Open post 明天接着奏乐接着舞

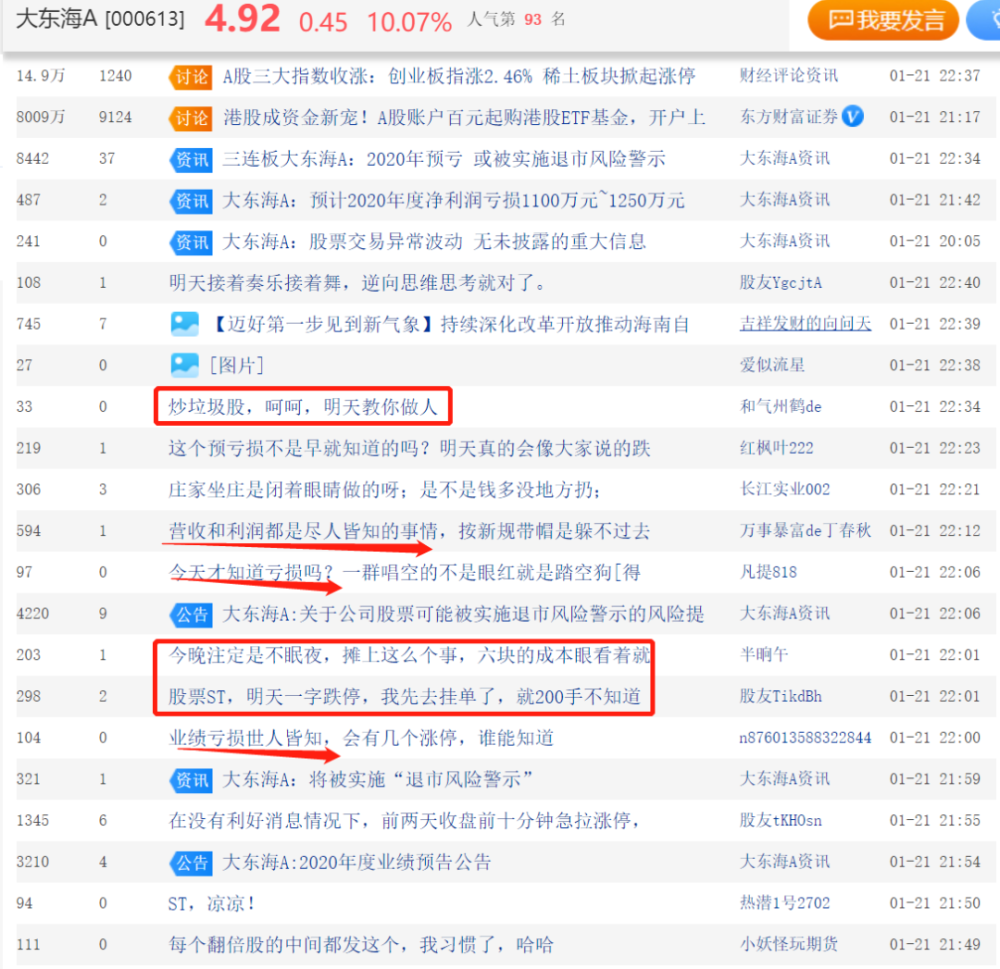coord(357,283)
